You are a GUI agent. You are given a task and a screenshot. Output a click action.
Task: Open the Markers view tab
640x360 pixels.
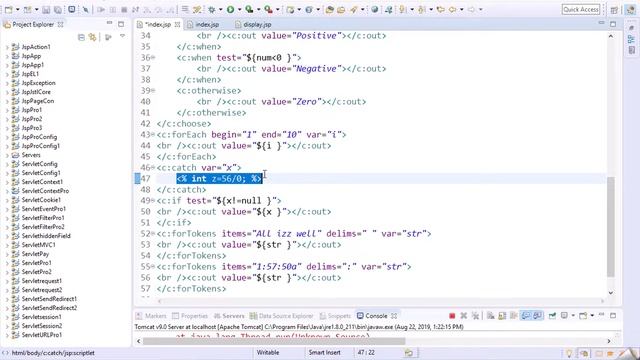click(151, 316)
